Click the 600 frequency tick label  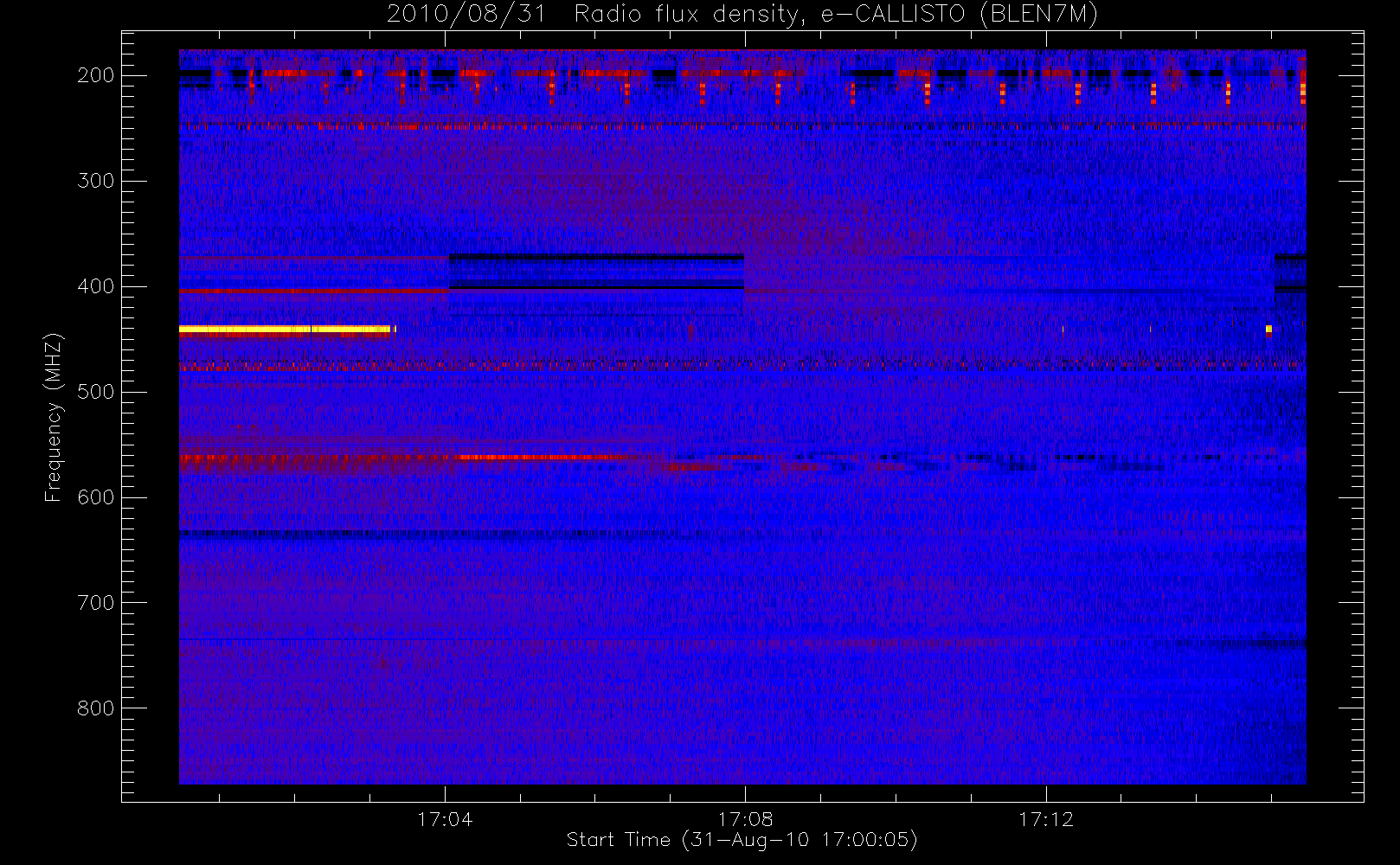pyautogui.click(x=96, y=497)
